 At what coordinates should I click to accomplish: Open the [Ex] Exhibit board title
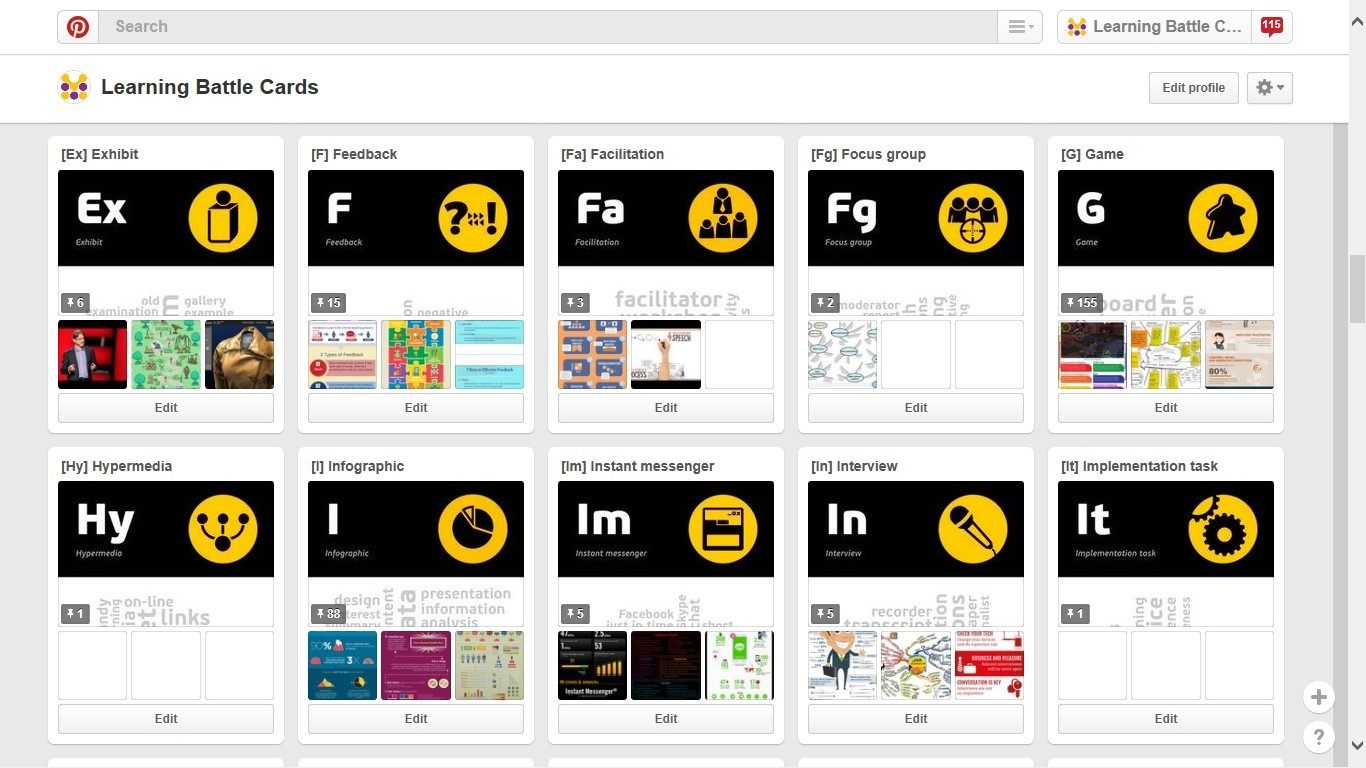point(100,154)
